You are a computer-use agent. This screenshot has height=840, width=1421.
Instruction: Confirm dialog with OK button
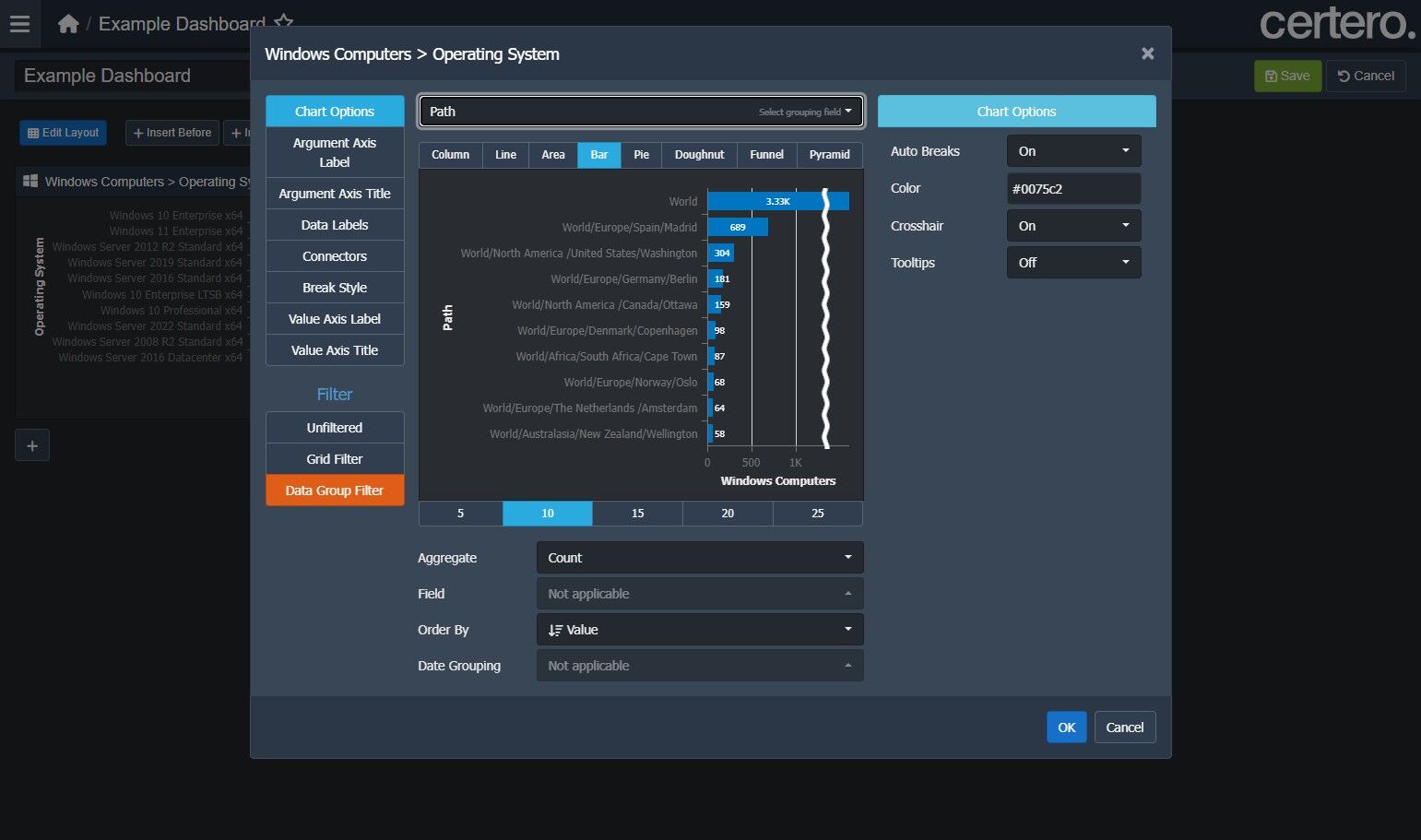(1066, 728)
